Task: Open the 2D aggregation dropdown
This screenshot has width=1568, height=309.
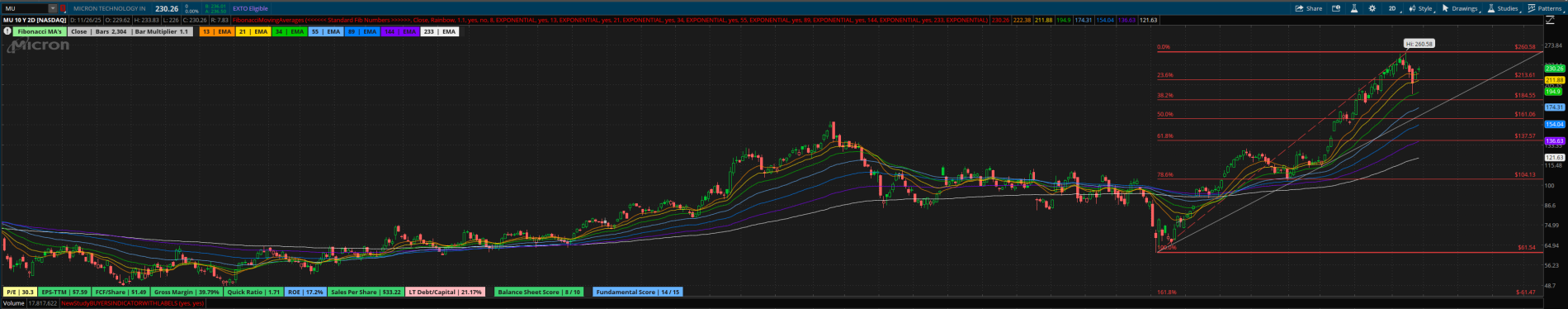Action: (x=1394, y=8)
